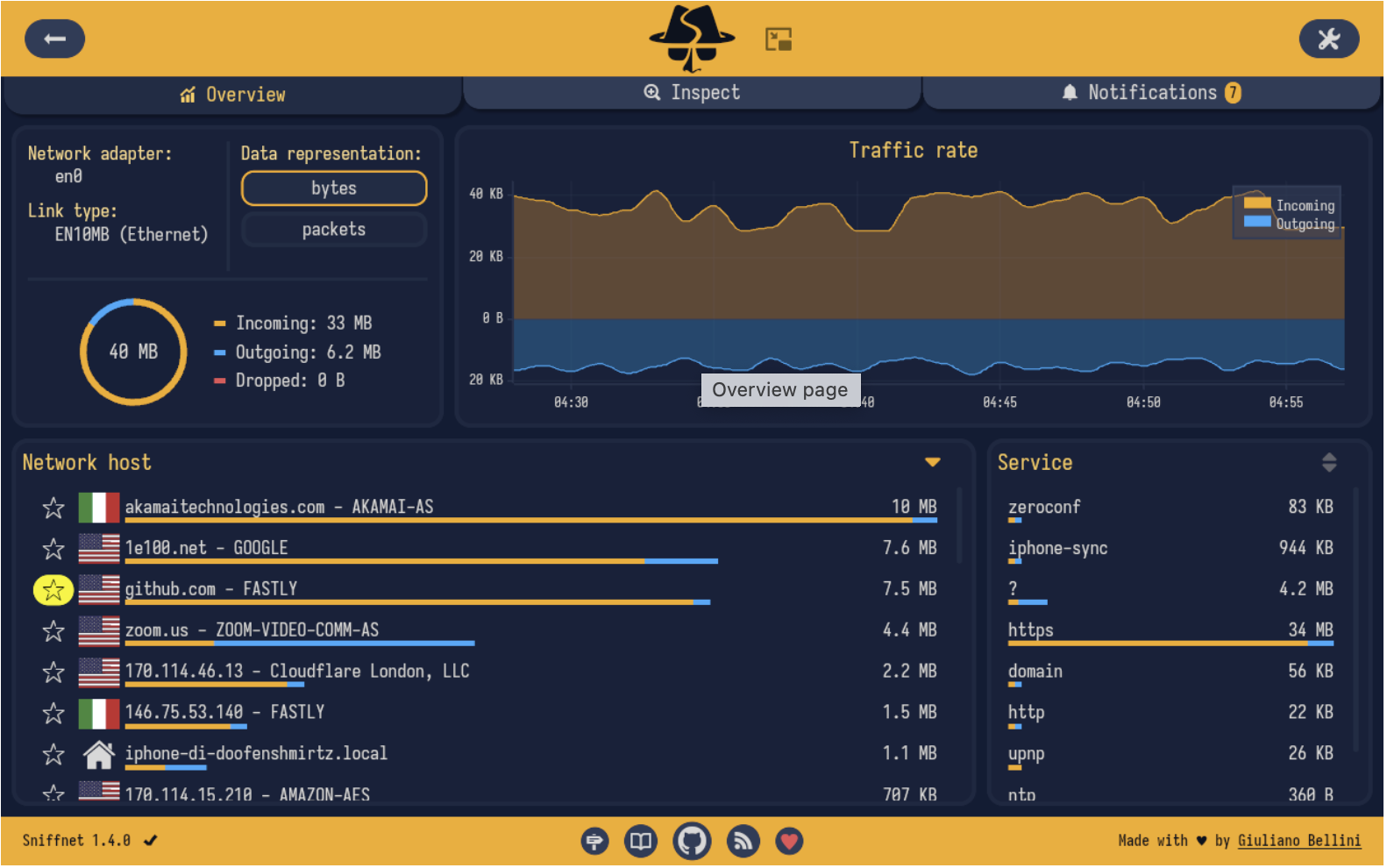The width and height of the screenshot is (1387, 868).
Task: Open the wiki book icon
Action: 641,842
